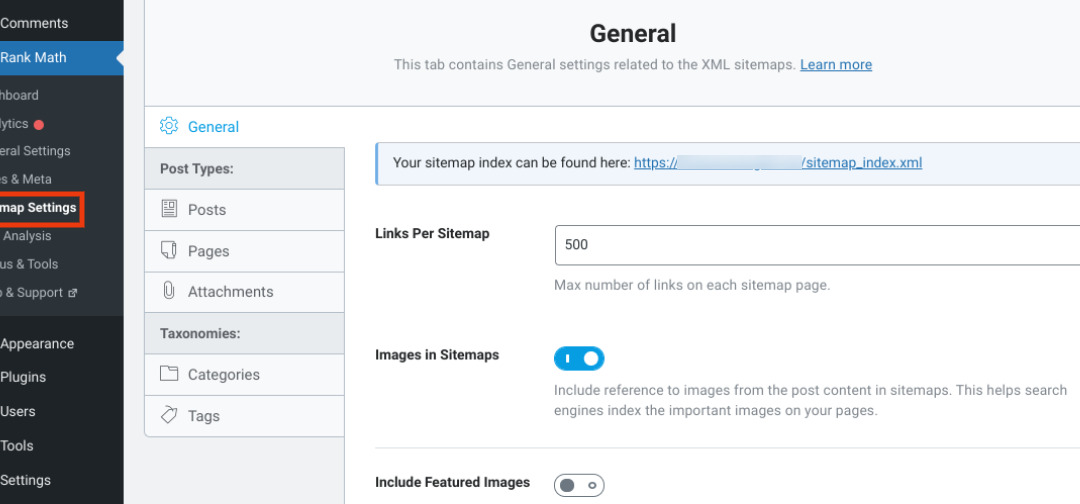Image resolution: width=1080 pixels, height=504 pixels.
Task: Open Sitemap Settings in Rank Math submenu
Action: point(38,208)
